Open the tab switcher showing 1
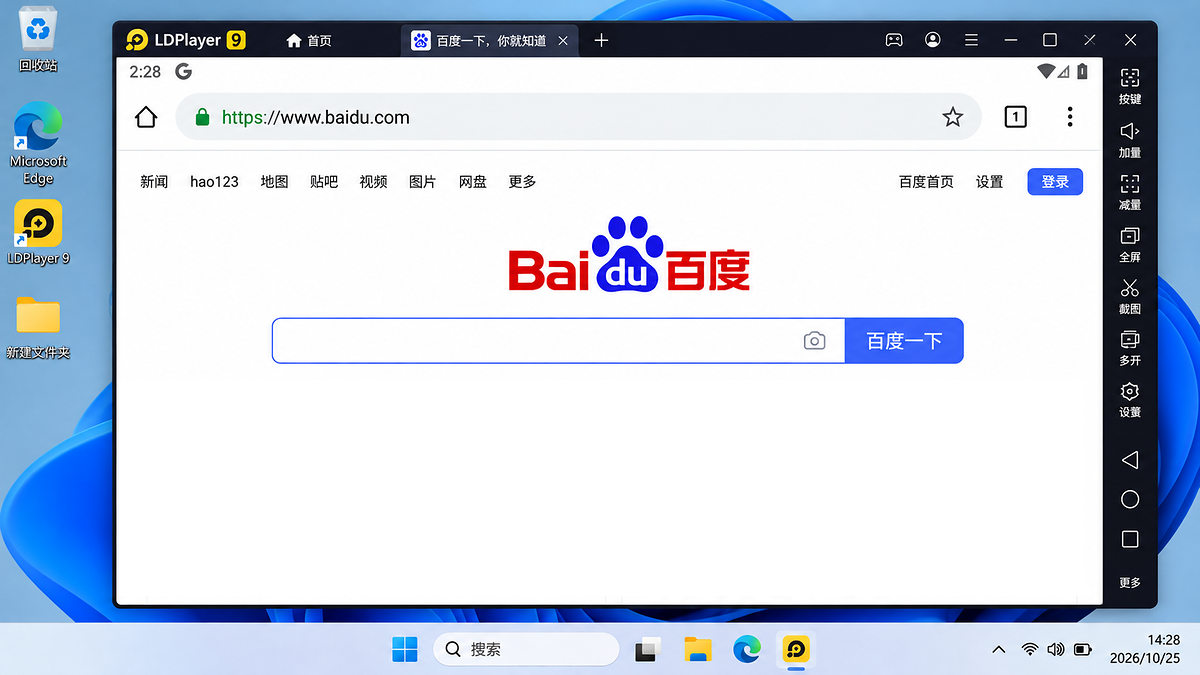Screen dimensions: 1200x675 click(x=1015, y=117)
